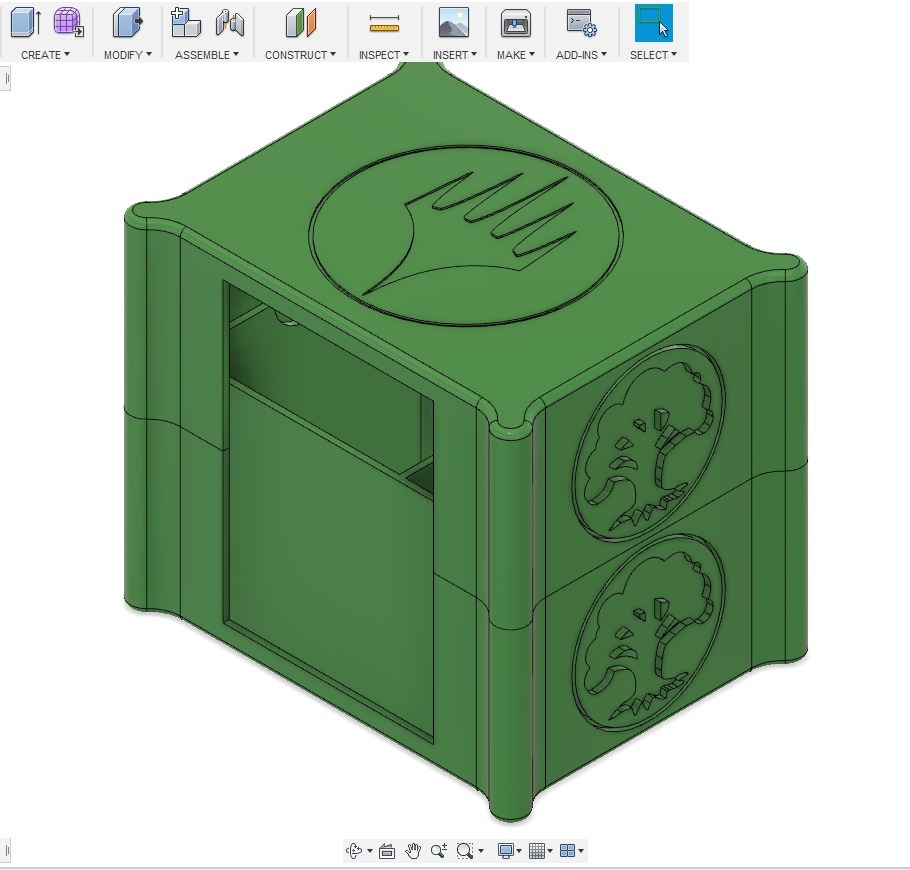Click the 3D Print Make icon
This screenshot has height=870, width=910.
coord(515,22)
